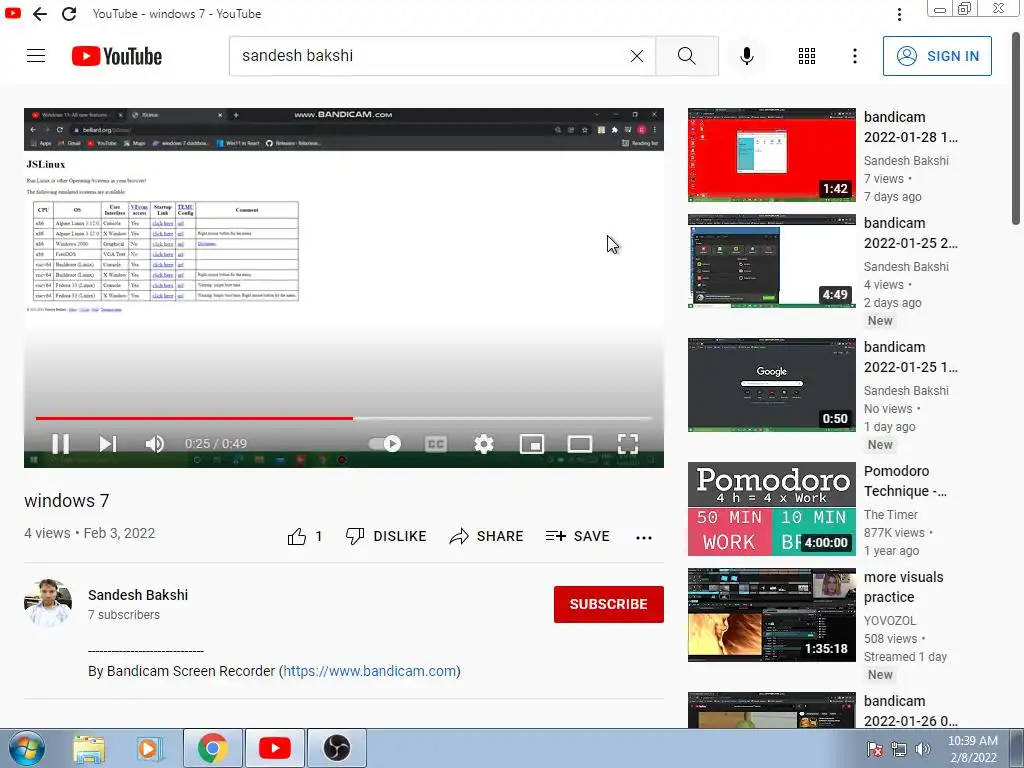The height and width of the screenshot is (768, 1024).
Task: Open the YouTube hamburger guide menu
Action: 36,56
